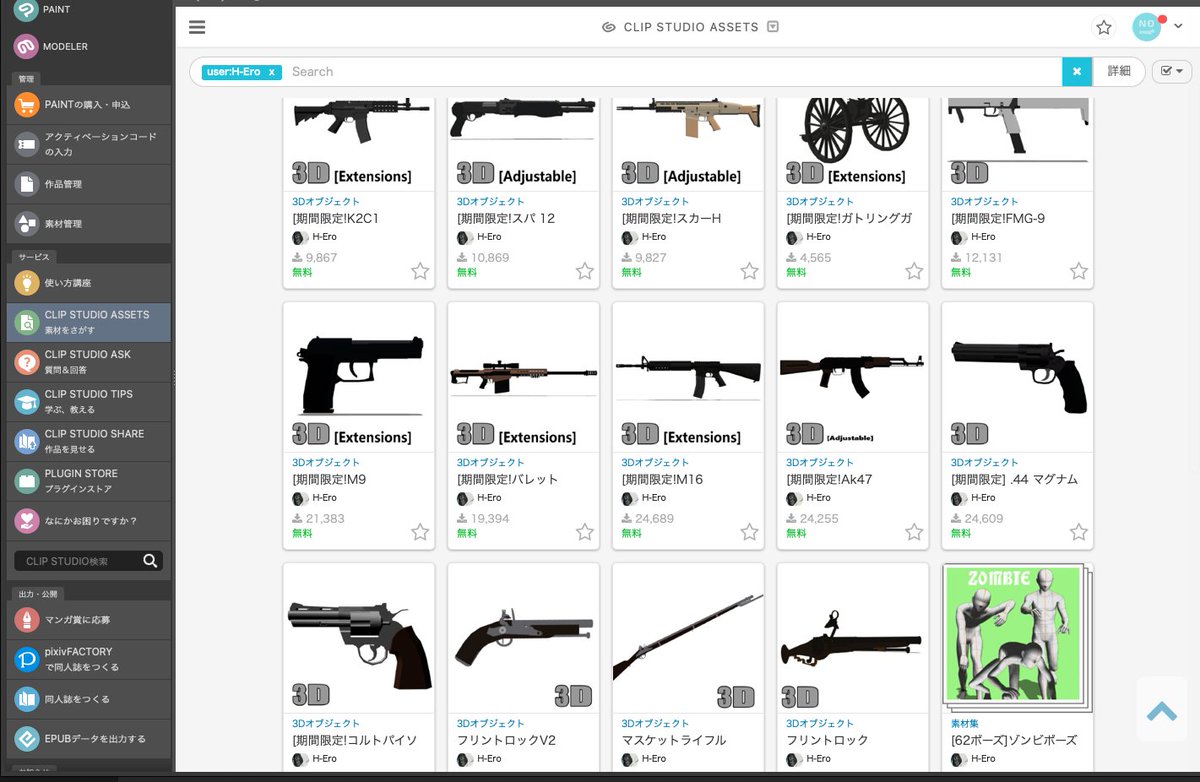Favorite the M16 asset star
The width and height of the screenshot is (1200, 782).
coord(749,532)
